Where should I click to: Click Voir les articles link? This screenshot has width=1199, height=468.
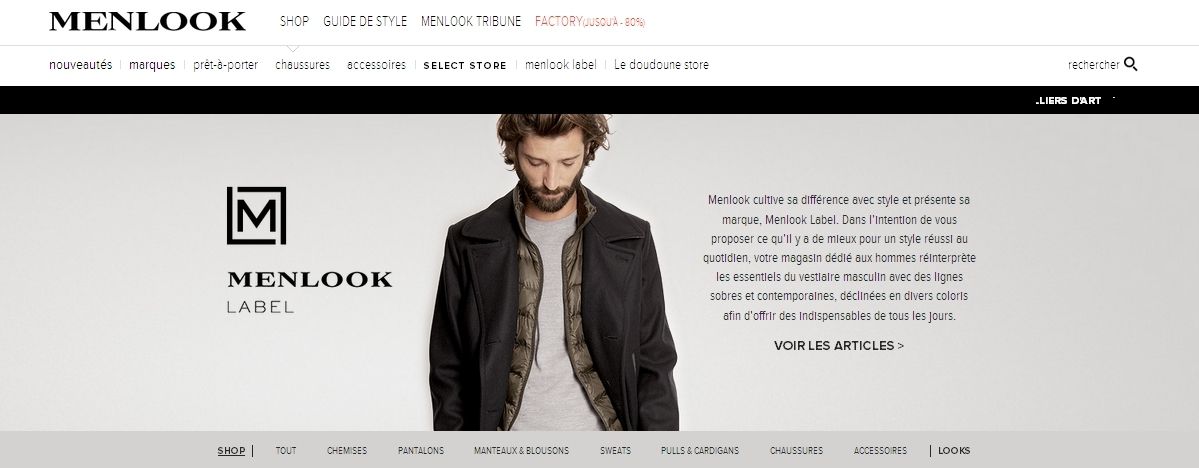[x=839, y=346]
